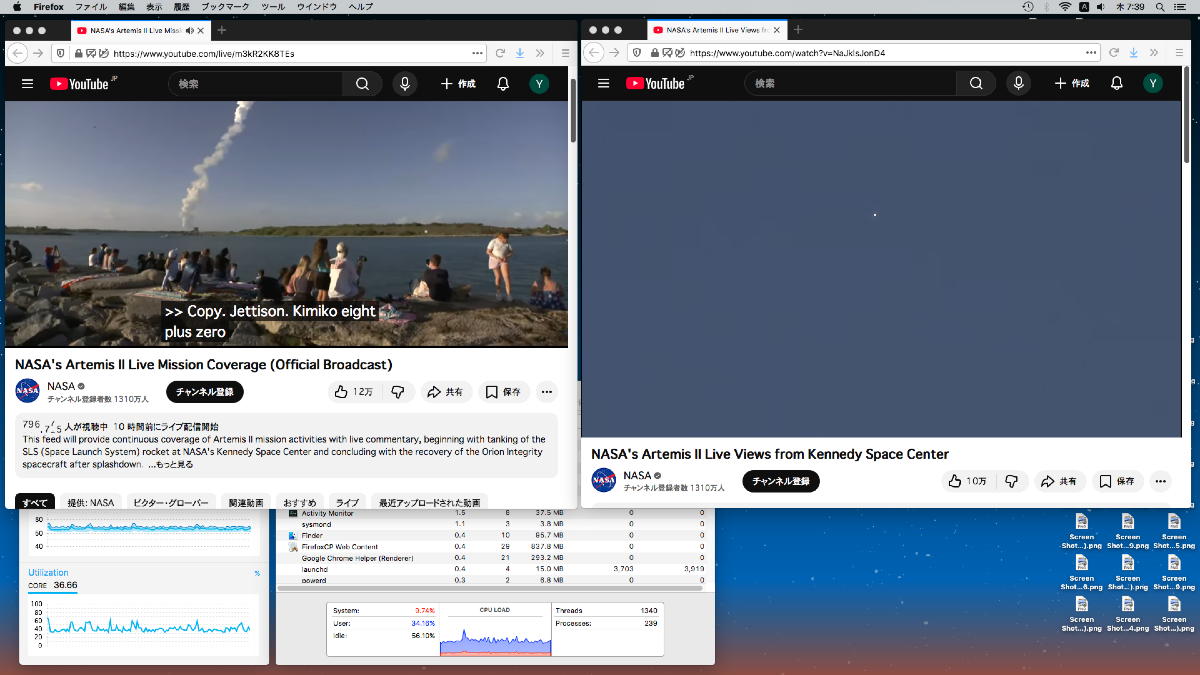This screenshot has height=675, width=1200.
Task: Expand description with ...もっと見る
Action: [171, 465]
